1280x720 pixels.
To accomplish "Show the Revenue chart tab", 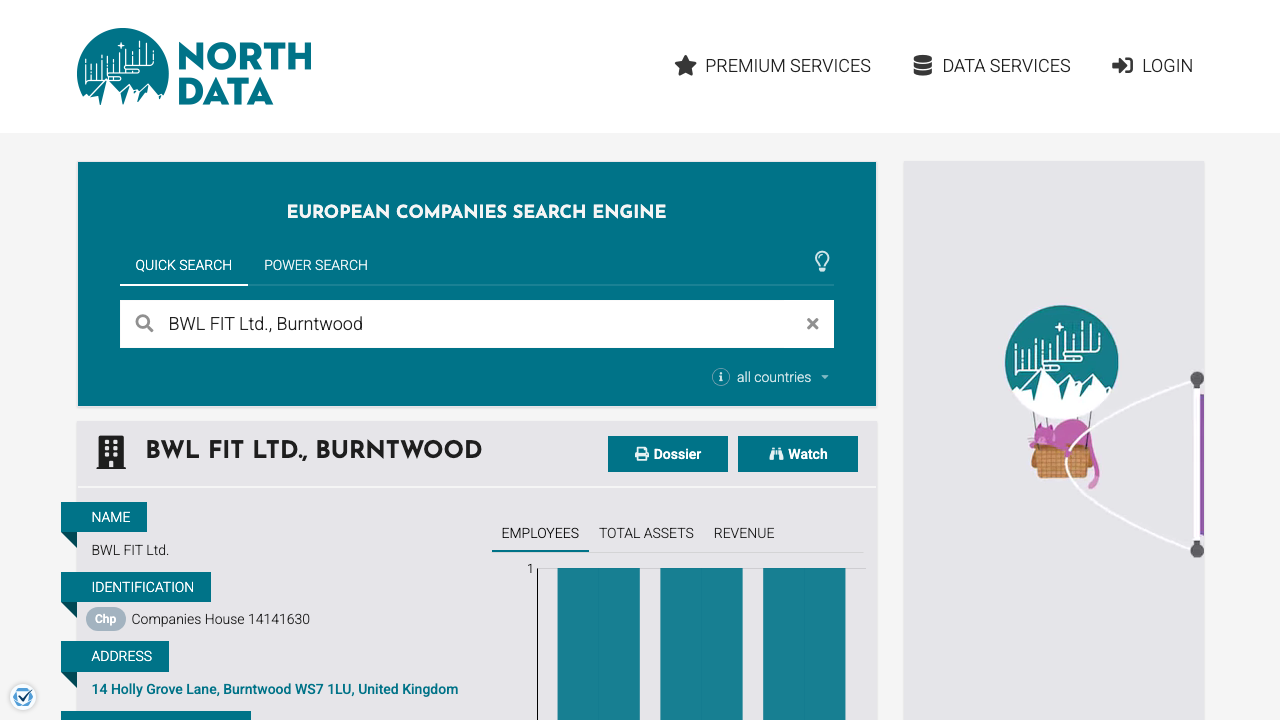I will tap(744, 533).
